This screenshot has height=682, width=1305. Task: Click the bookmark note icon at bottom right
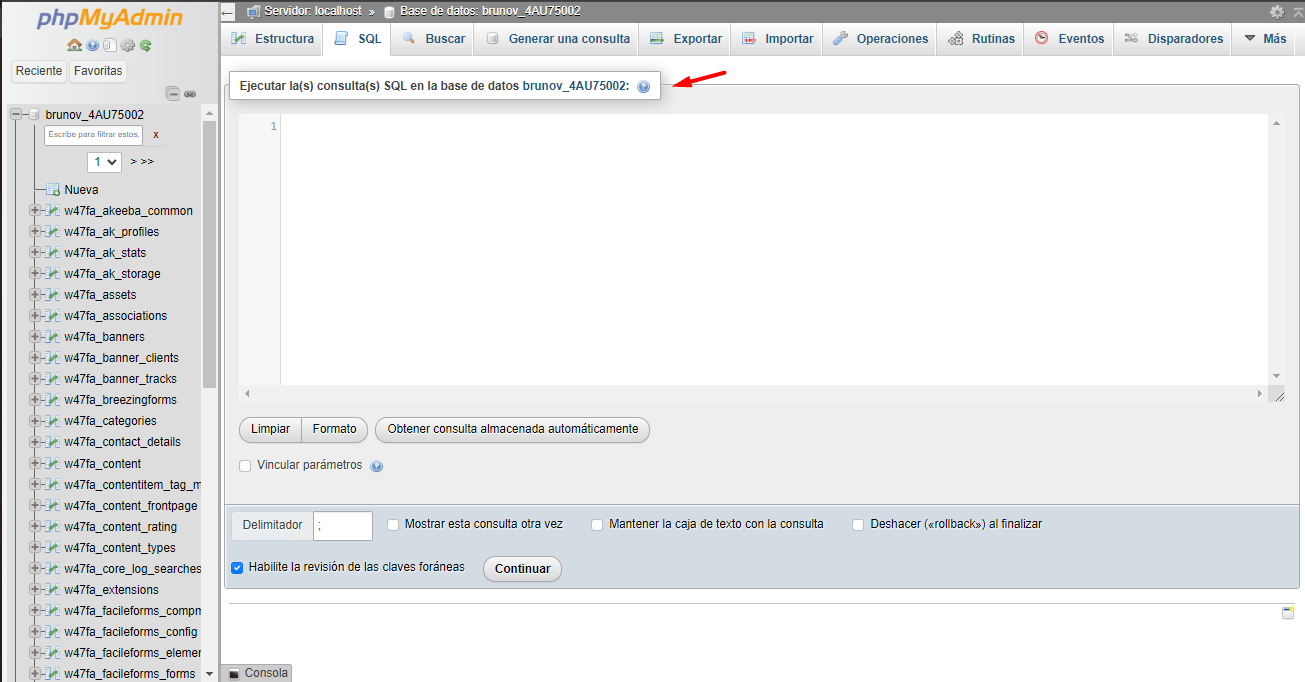point(1288,612)
